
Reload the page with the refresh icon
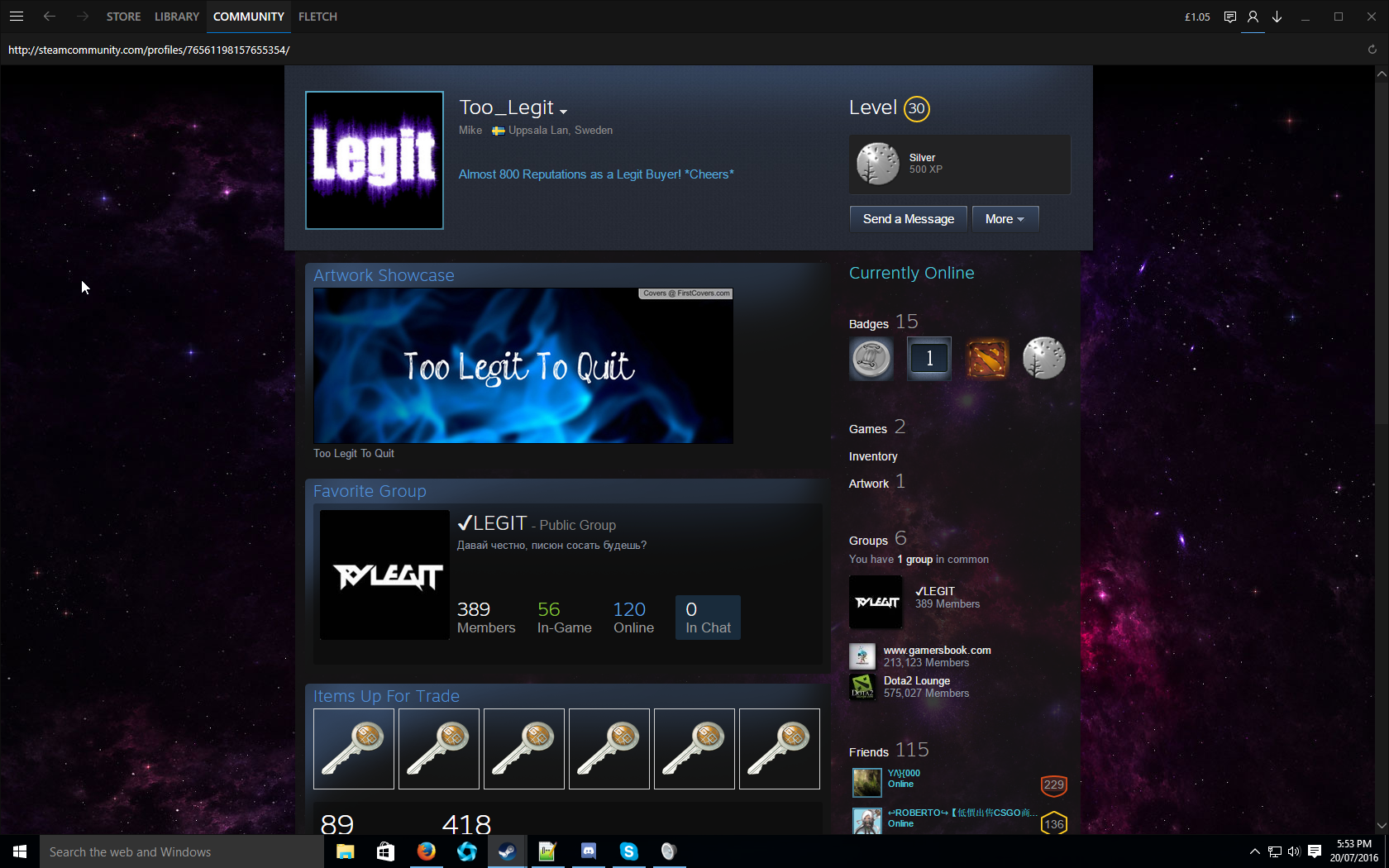click(x=1372, y=50)
